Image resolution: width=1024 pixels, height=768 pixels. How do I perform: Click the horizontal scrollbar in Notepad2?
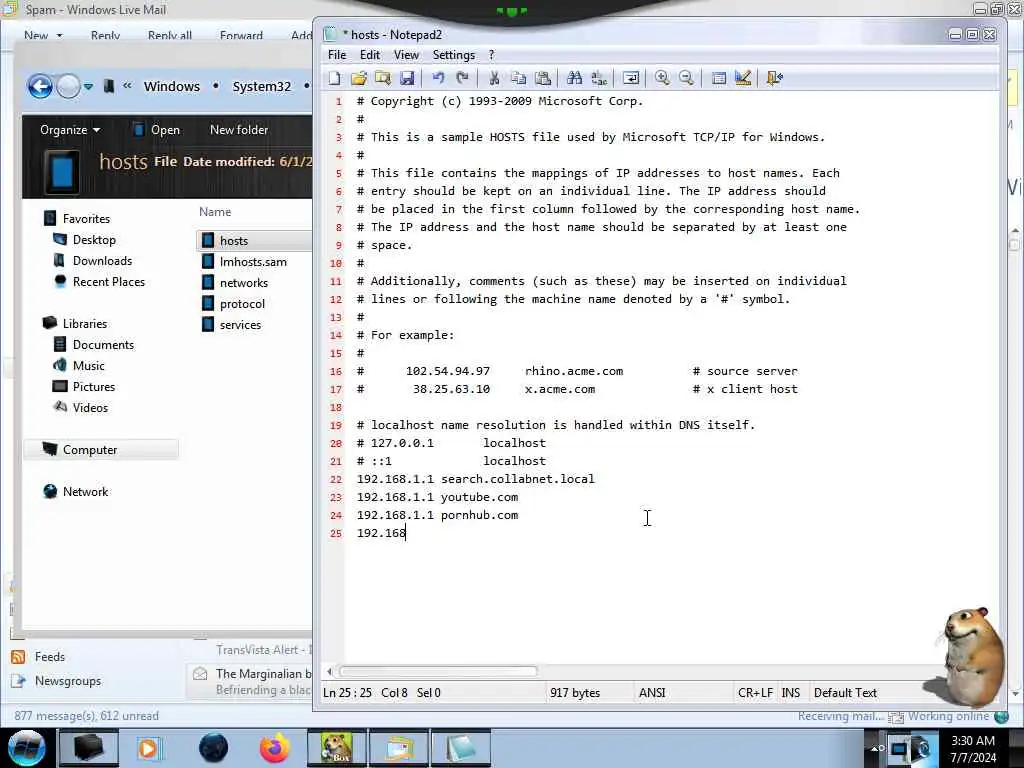tap(438, 671)
